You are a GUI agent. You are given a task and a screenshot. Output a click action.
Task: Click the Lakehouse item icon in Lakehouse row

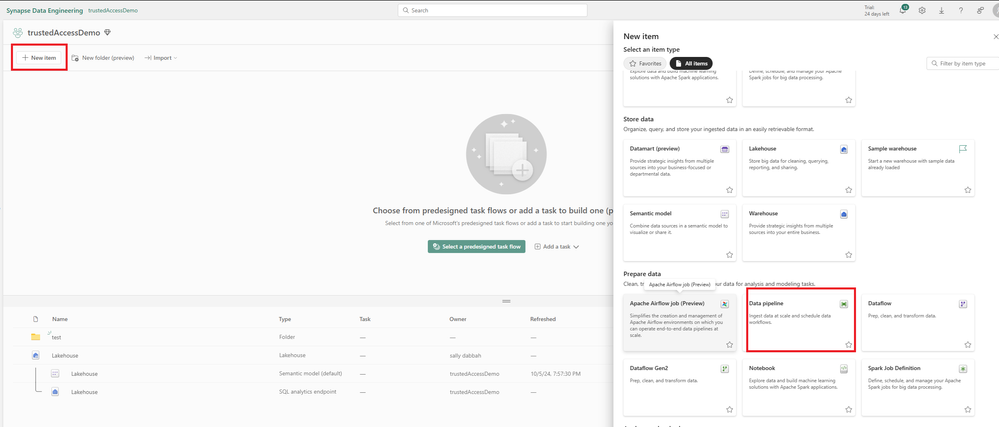(36, 356)
